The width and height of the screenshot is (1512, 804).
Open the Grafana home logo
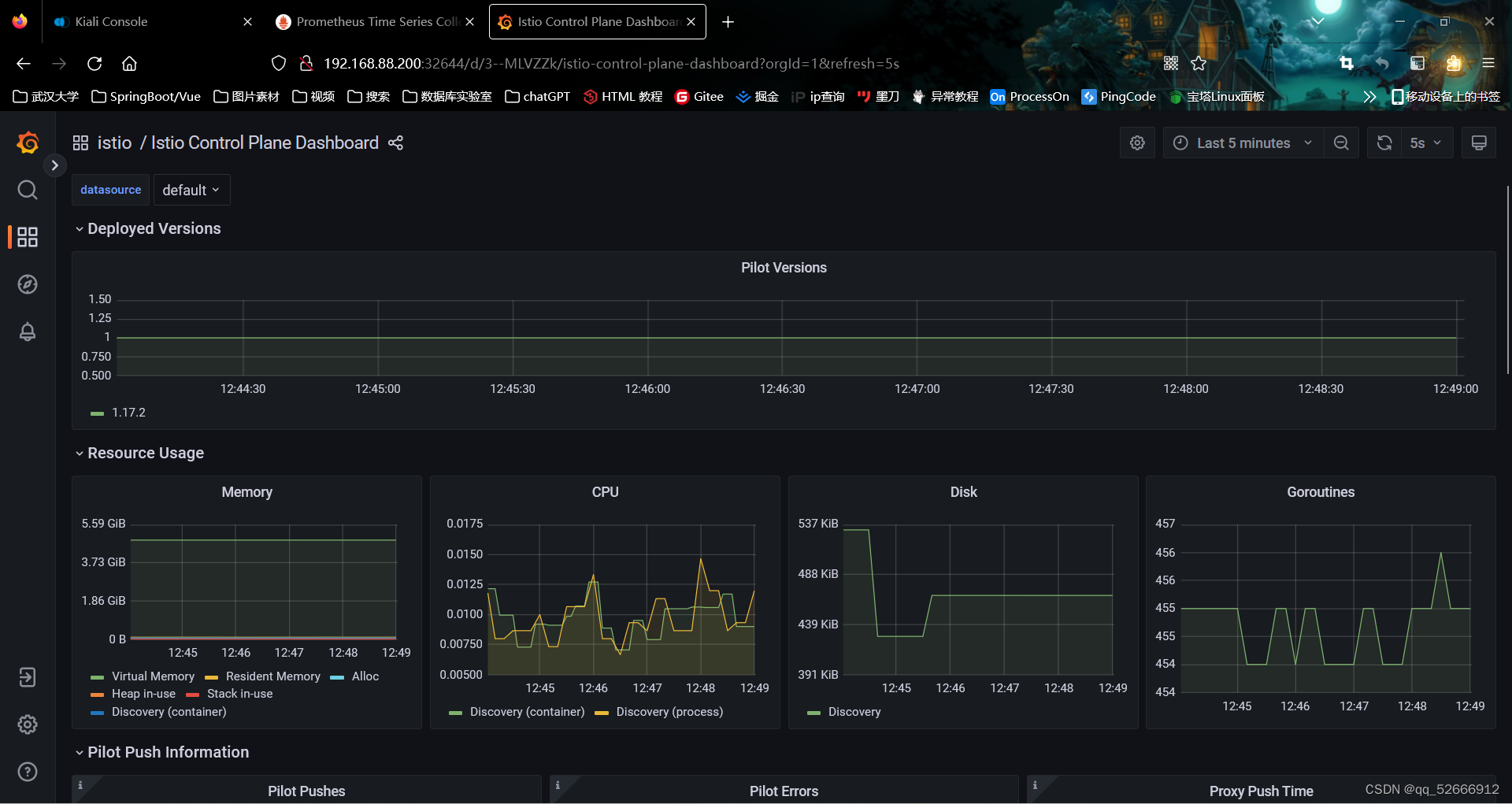pos(28,143)
